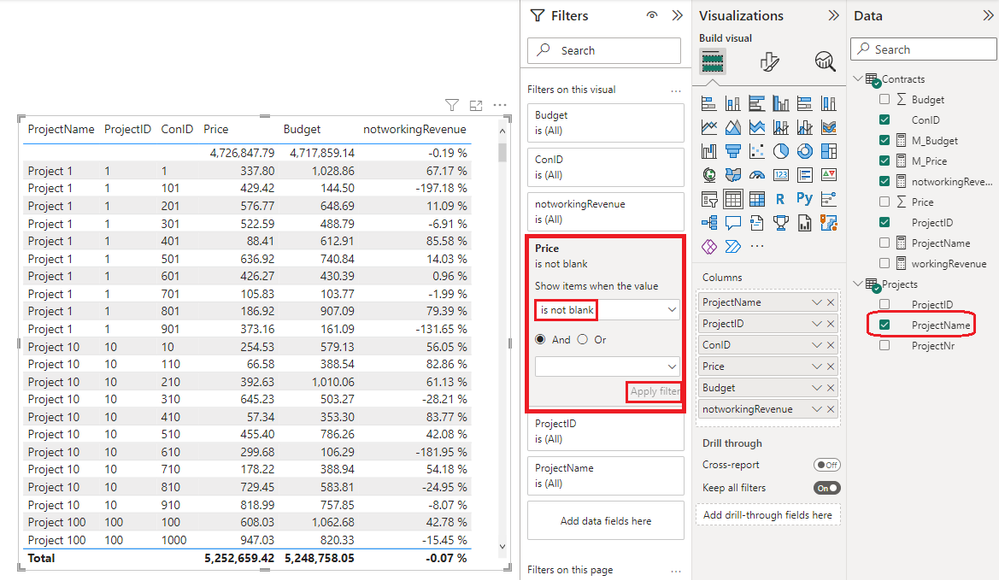Viewport: 999px width, 580px height.
Task: Check the workingRevenue measure checkbox
Action: (x=884, y=263)
